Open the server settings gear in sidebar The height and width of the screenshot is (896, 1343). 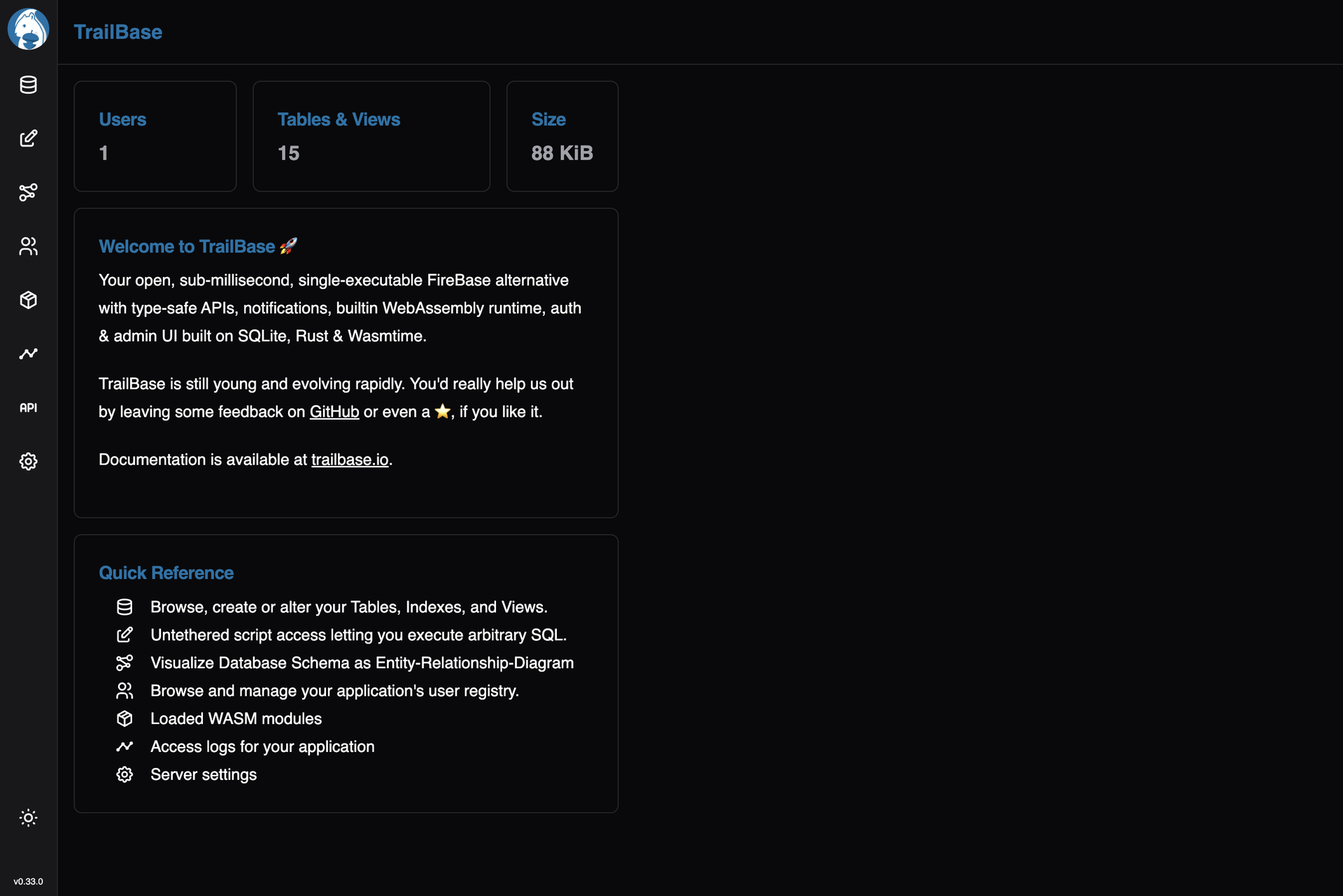[28, 462]
